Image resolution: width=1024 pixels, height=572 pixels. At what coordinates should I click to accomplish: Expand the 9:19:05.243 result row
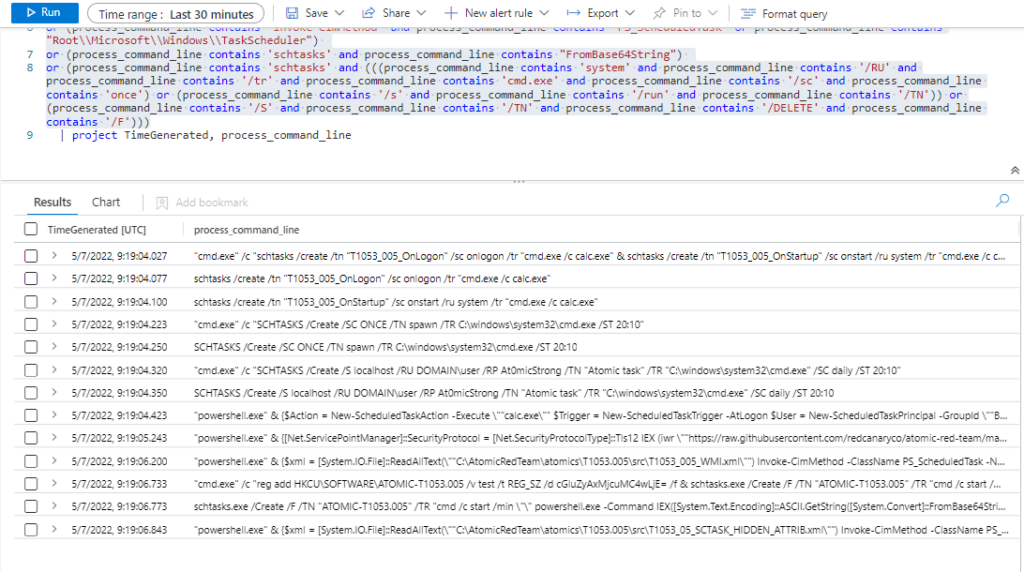[x=55, y=438]
